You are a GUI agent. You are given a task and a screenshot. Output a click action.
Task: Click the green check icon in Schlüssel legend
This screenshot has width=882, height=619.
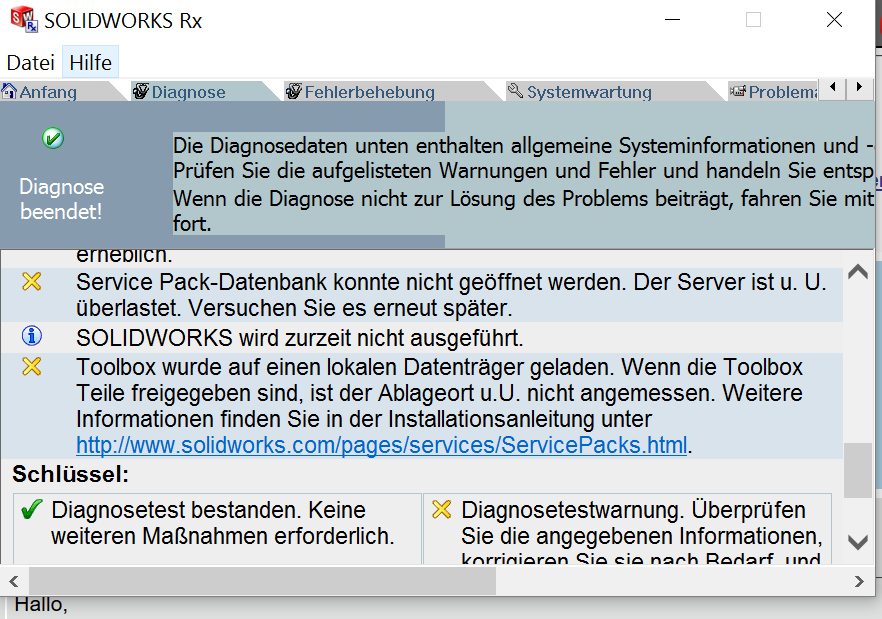(32, 510)
